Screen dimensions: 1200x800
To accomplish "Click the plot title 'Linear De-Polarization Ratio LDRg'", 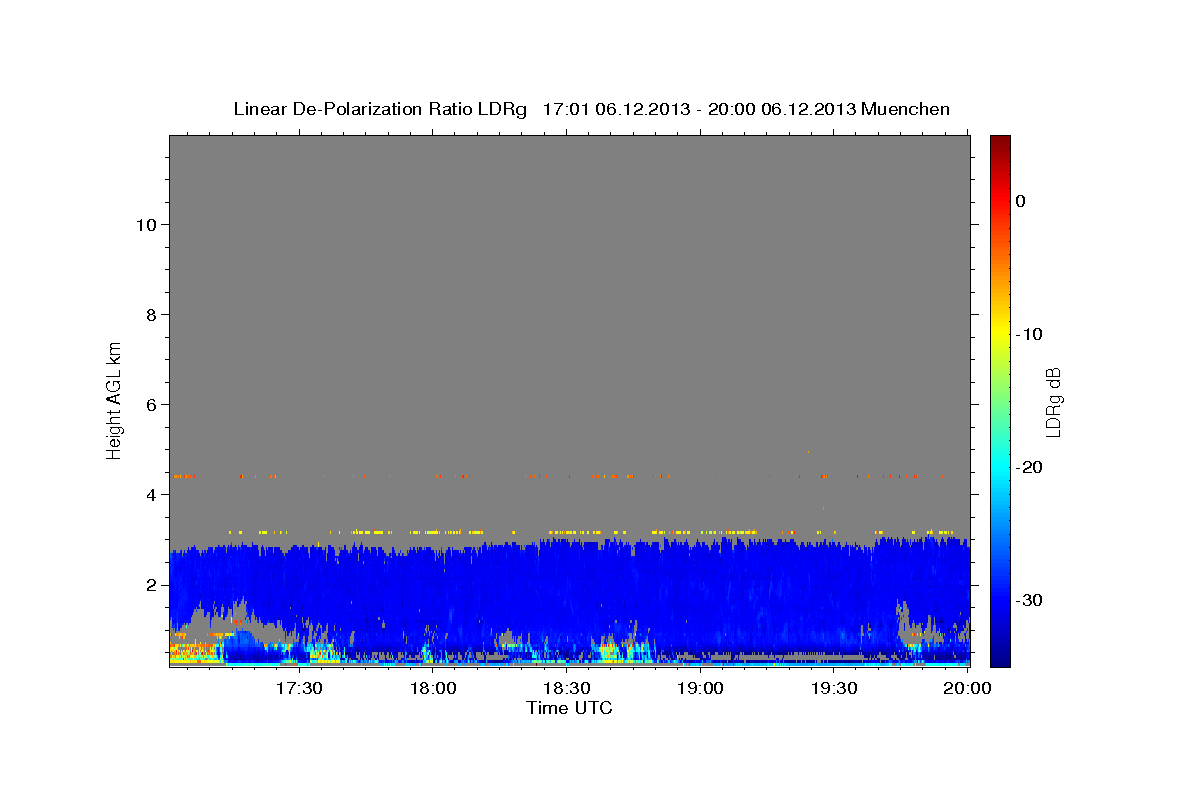I will point(380,109).
